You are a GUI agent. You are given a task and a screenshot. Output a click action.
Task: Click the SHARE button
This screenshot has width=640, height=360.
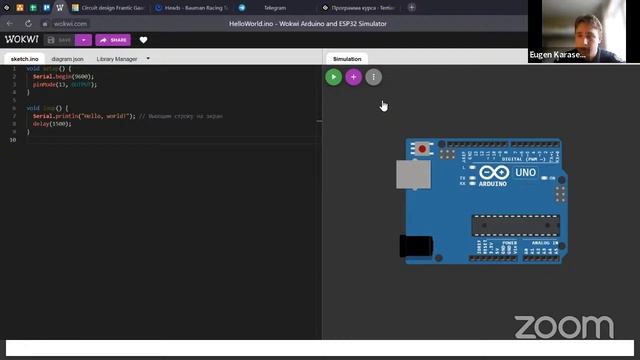(113, 40)
